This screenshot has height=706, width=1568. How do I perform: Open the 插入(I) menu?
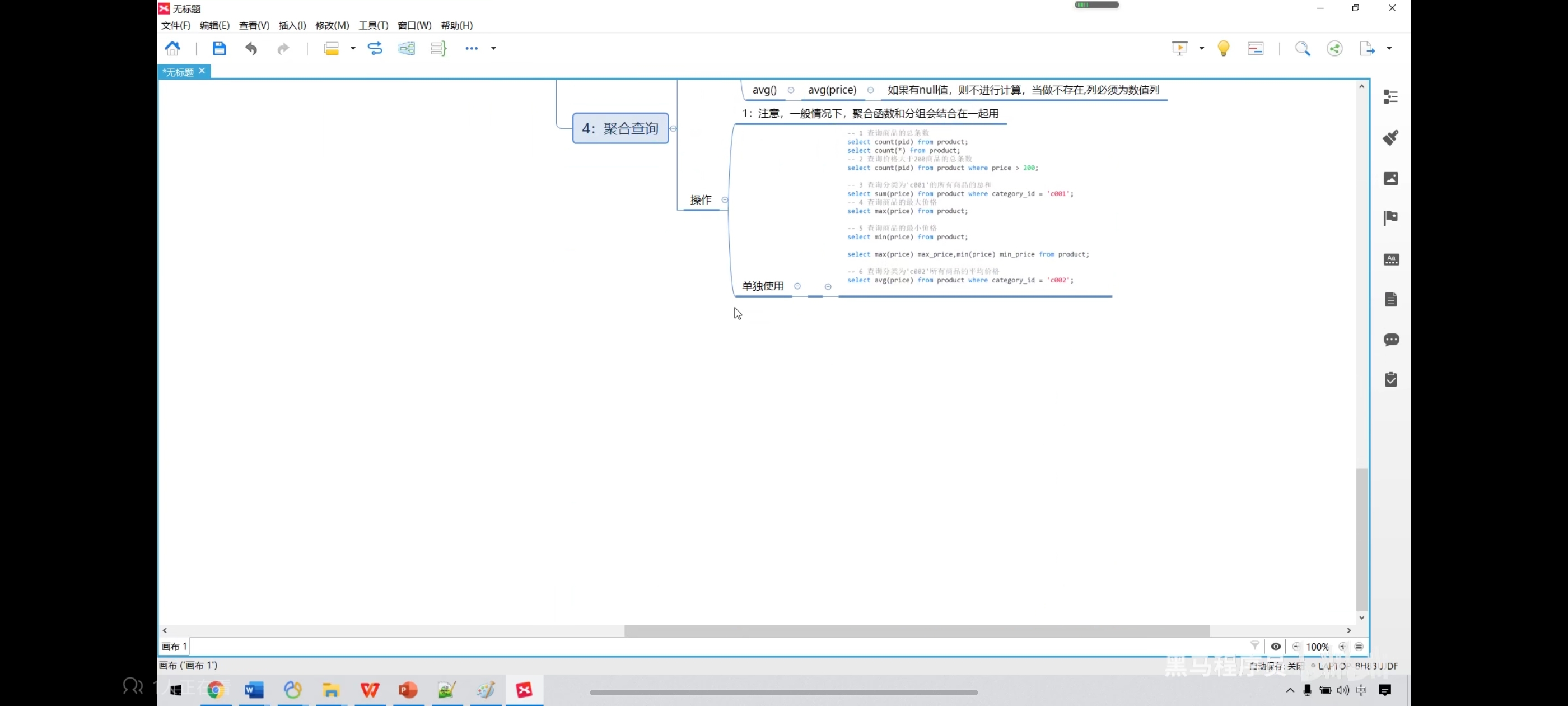click(292, 25)
